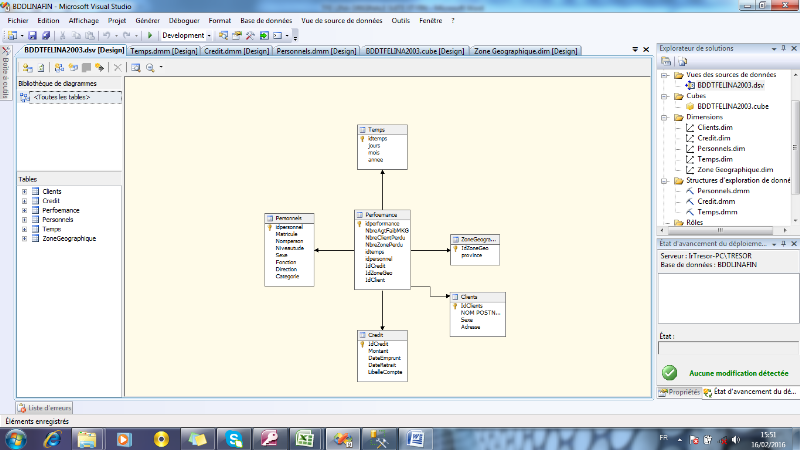Open the Word icon in the taskbar
The width and height of the screenshot is (800, 450).
(416, 439)
